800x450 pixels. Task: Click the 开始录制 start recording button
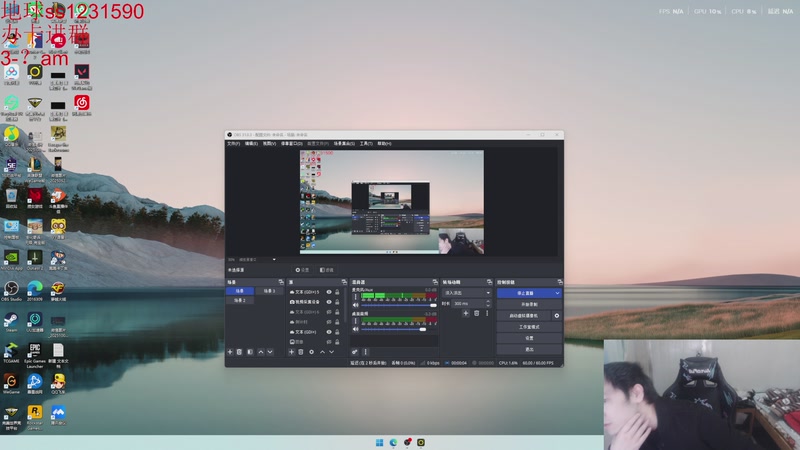529,305
